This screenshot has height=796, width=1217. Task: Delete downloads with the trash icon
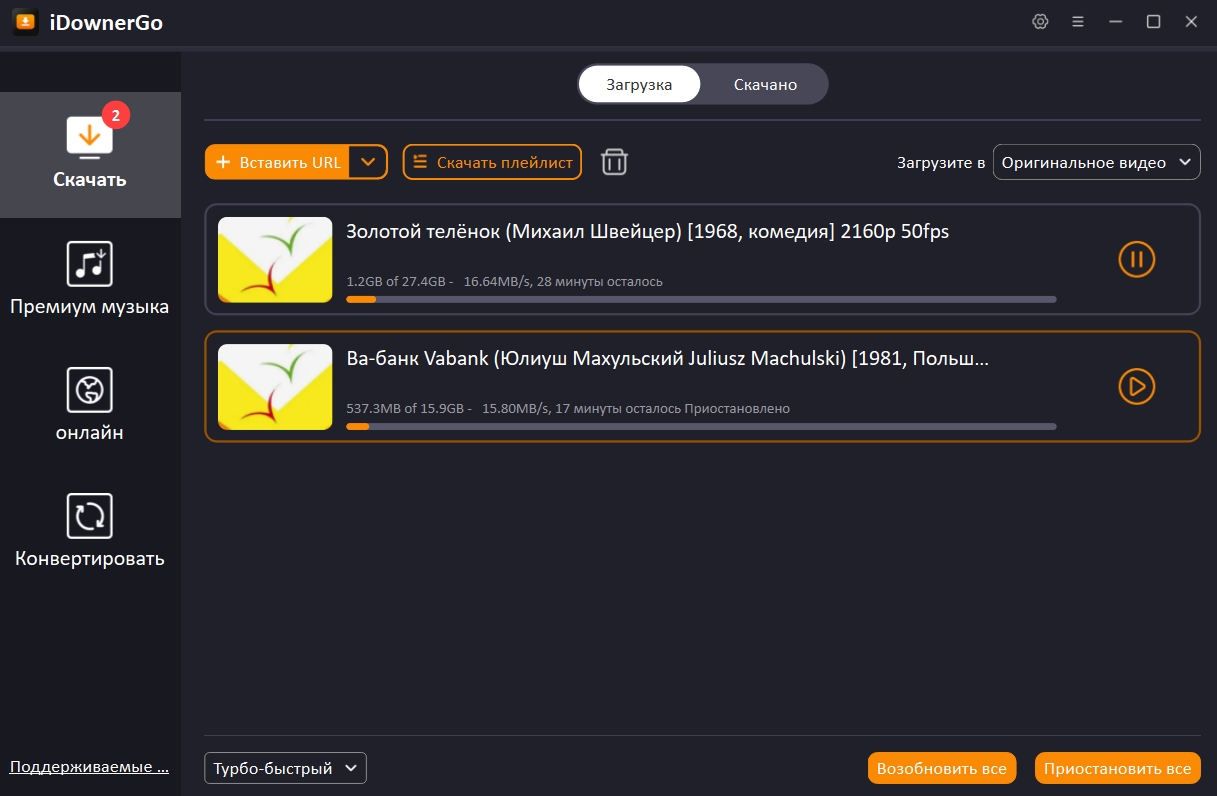point(614,162)
